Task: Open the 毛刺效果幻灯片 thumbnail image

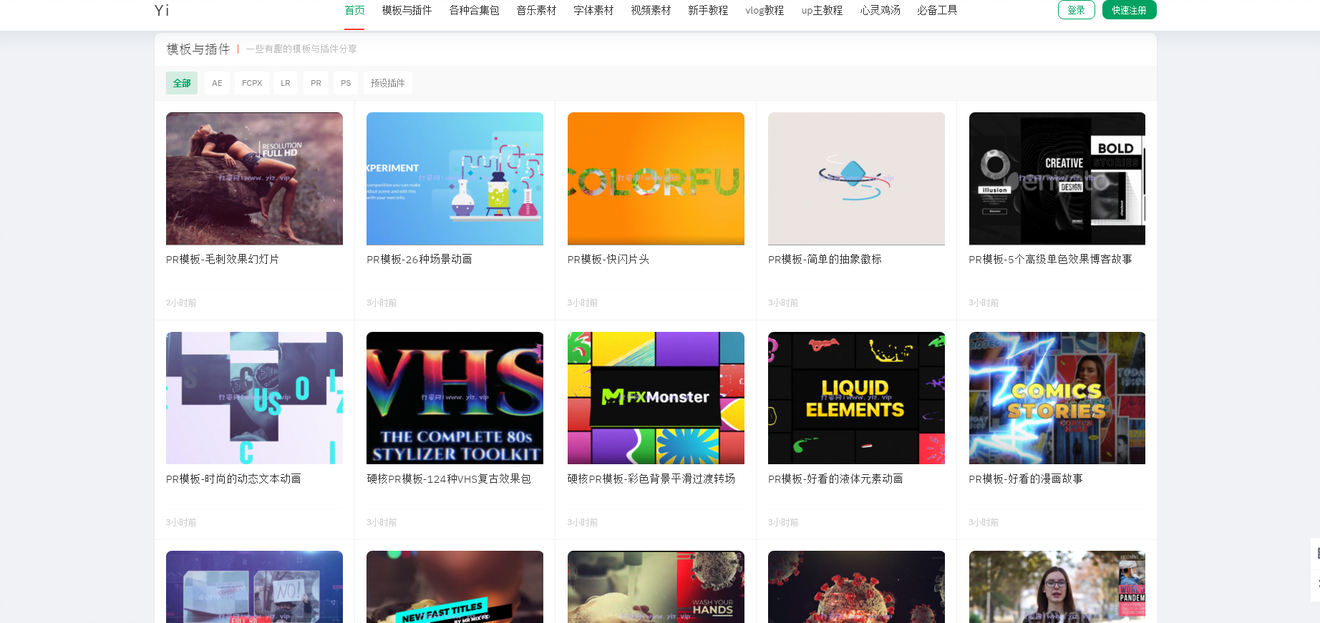Action: tap(254, 178)
